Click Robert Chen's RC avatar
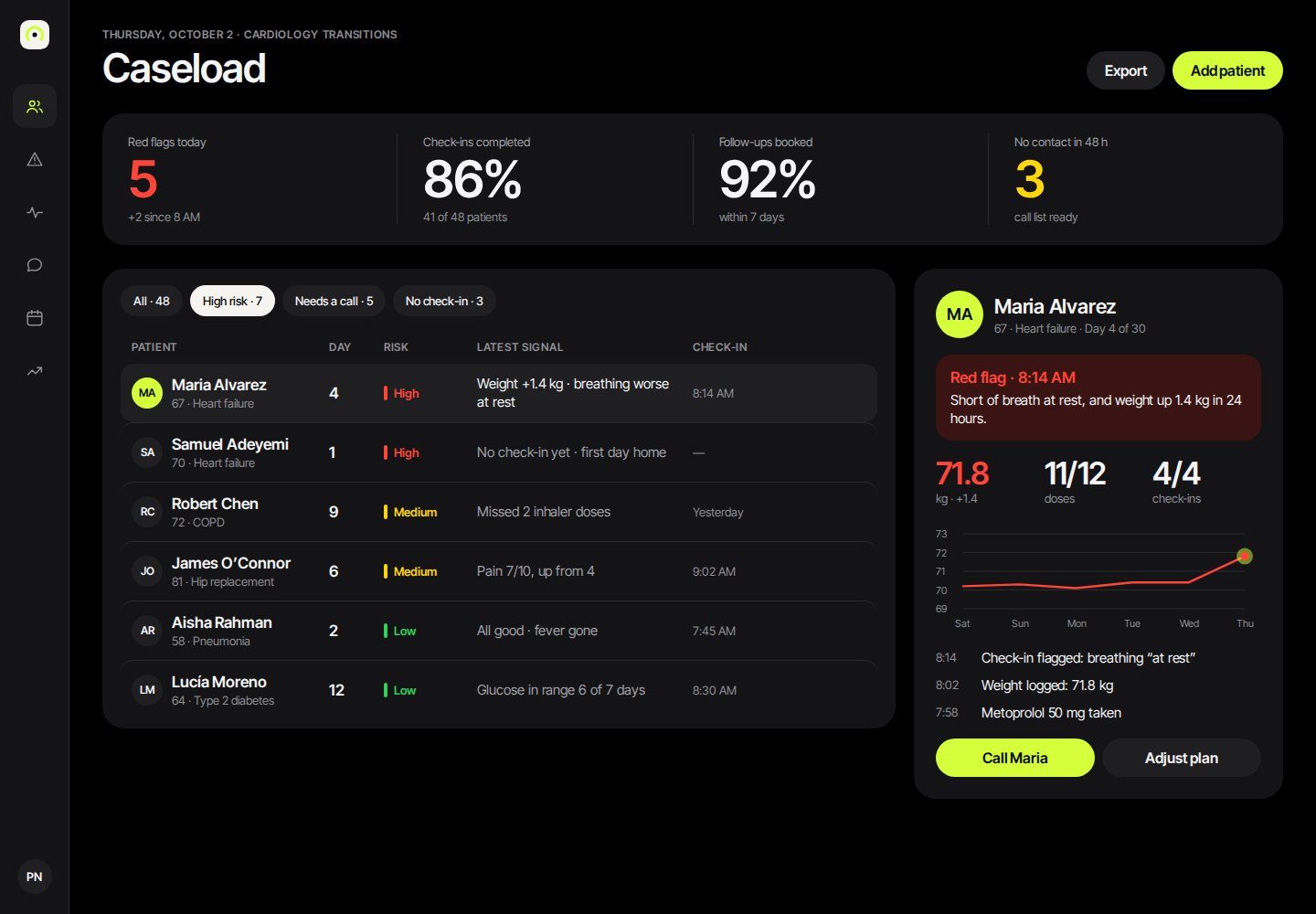This screenshot has width=1316, height=914. [x=147, y=512]
